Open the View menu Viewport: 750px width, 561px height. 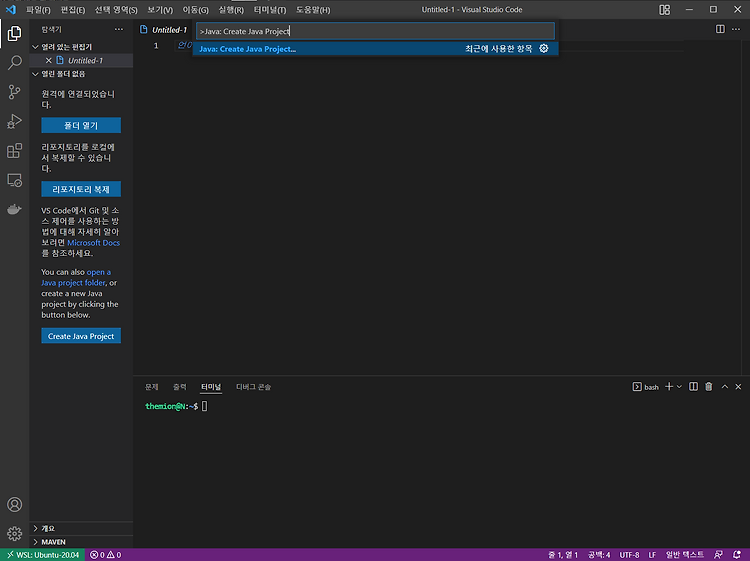pyautogui.click(x=160, y=10)
